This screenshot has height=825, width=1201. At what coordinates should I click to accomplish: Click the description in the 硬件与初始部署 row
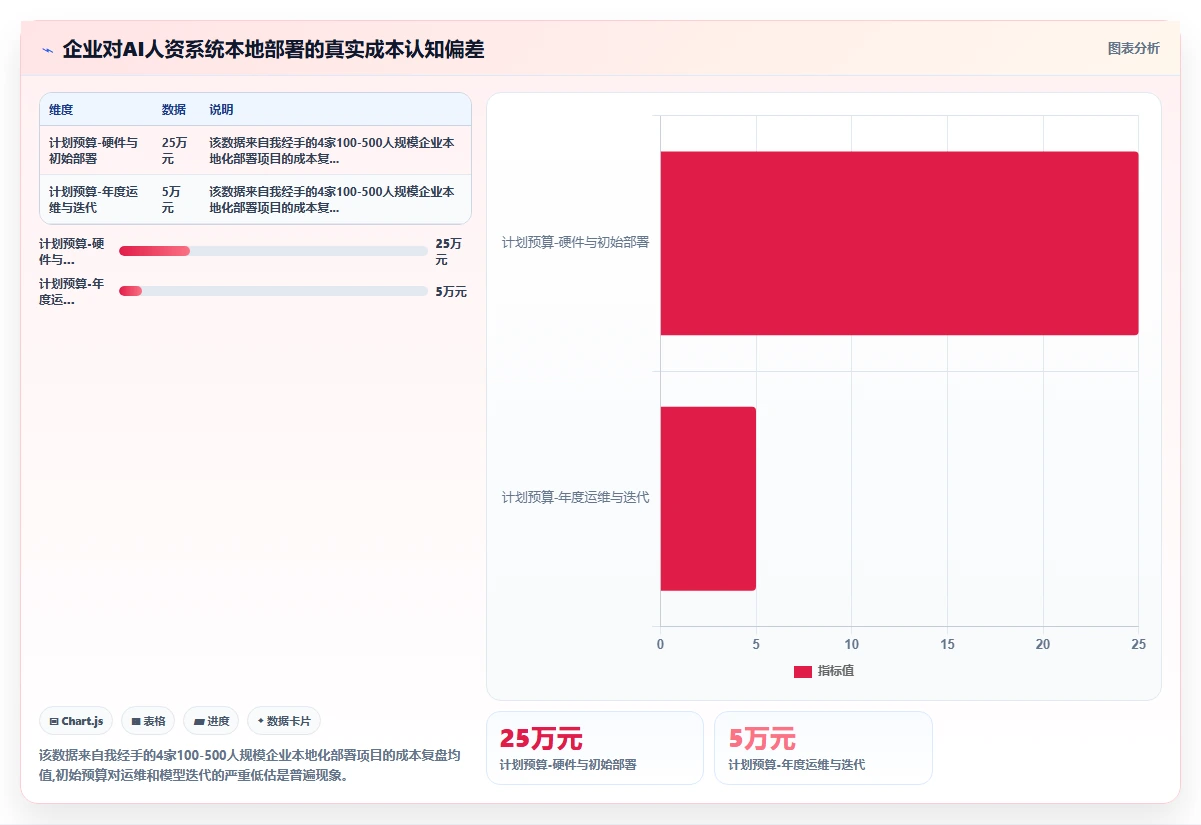click(x=333, y=151)
